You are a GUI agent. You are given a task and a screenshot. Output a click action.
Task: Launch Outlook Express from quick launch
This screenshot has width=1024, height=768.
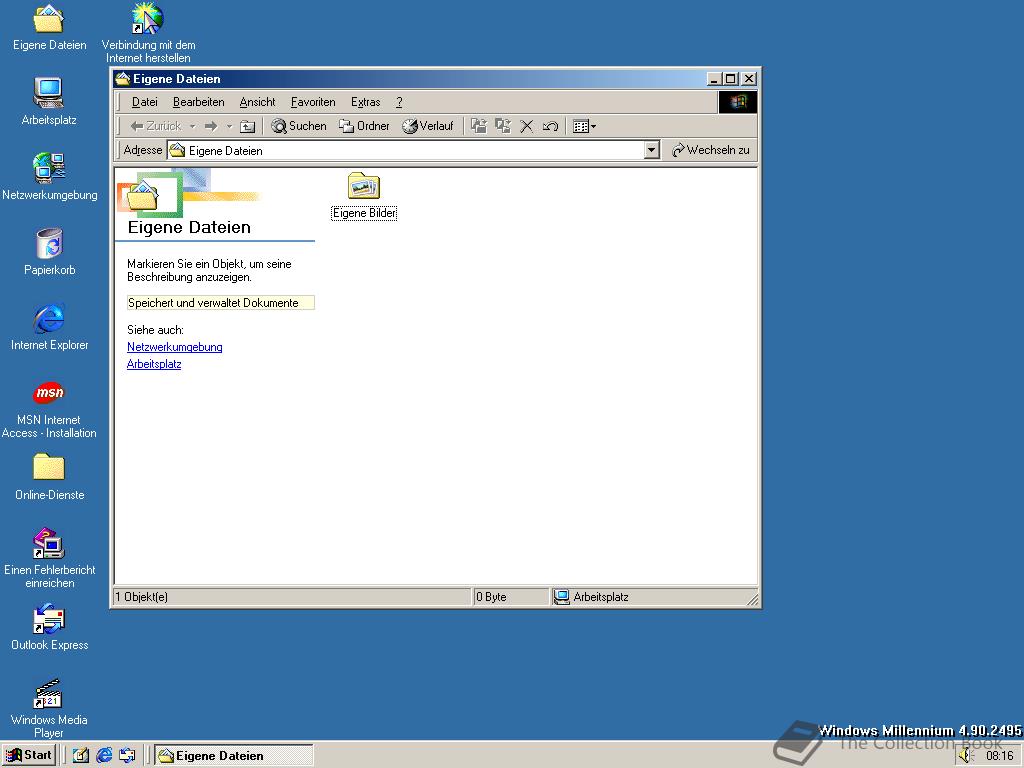127,756
